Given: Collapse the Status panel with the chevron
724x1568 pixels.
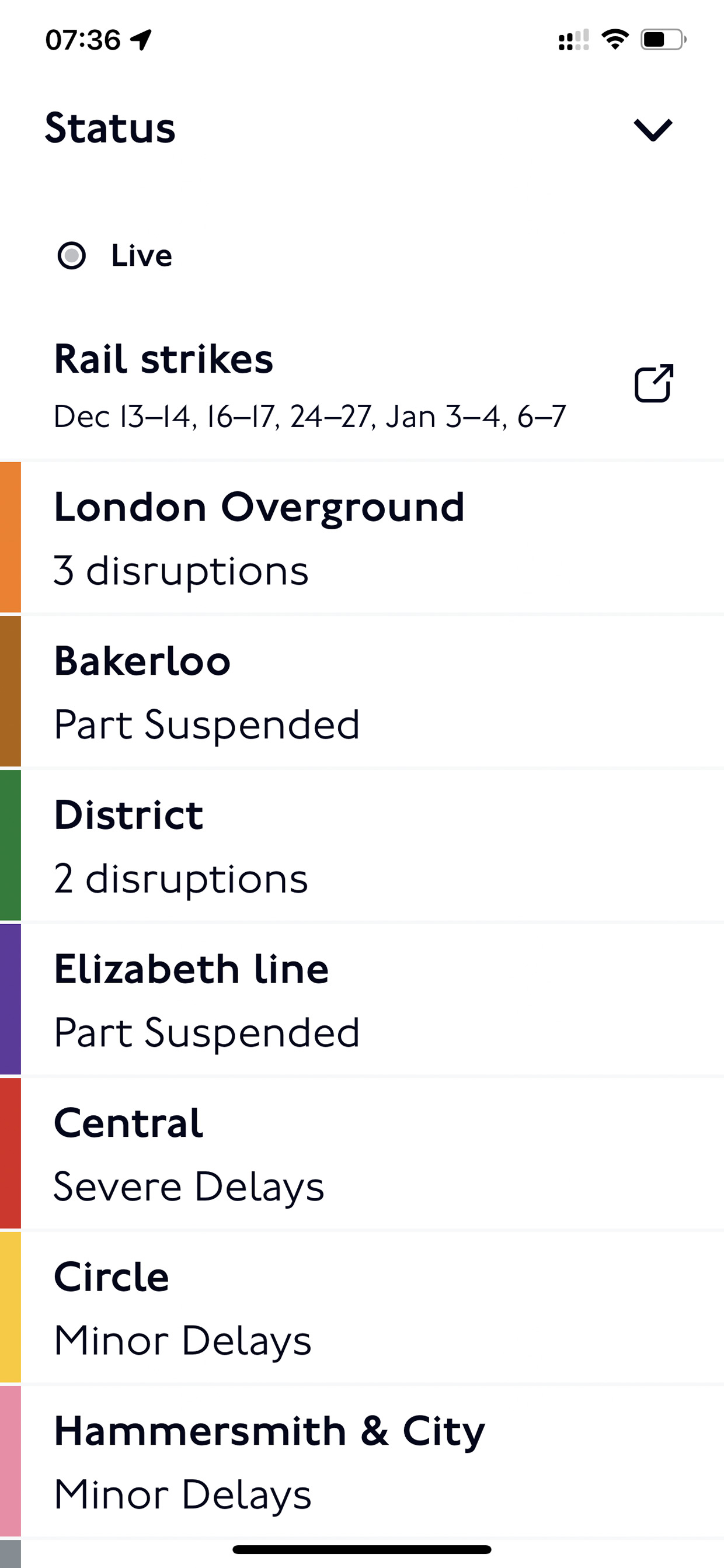Looking at the screenshot, I should [x=653, y=130].
